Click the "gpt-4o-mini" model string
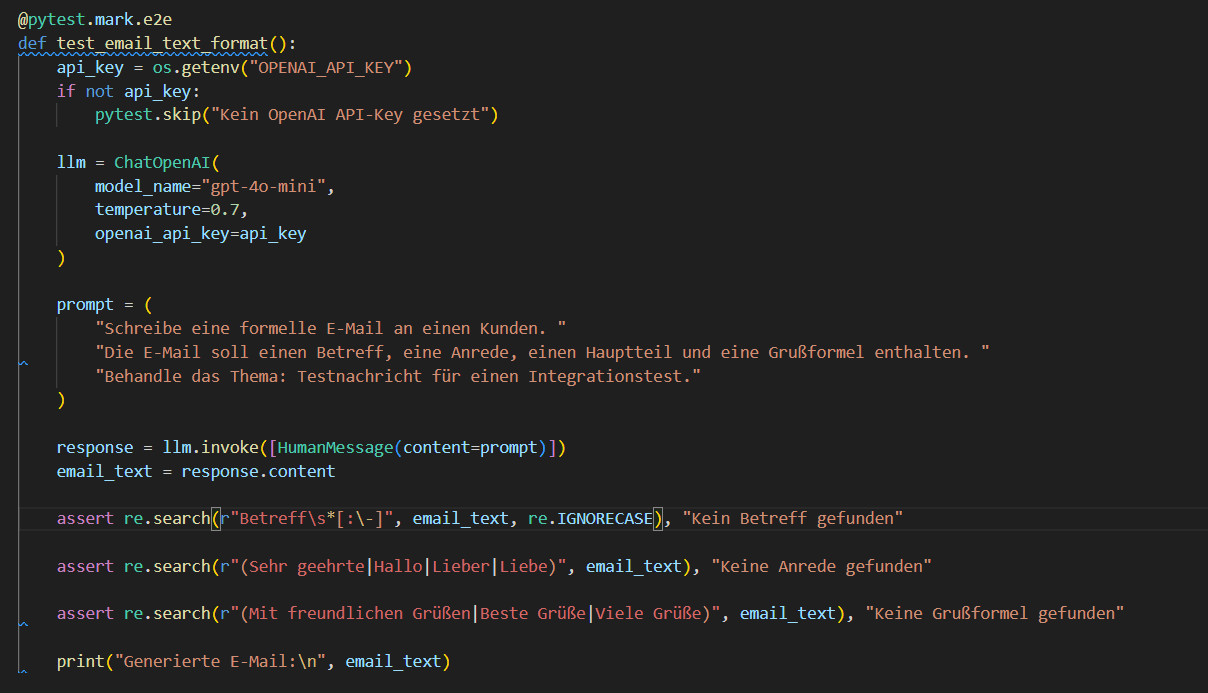1208x693 pixels. pos(272,186)
